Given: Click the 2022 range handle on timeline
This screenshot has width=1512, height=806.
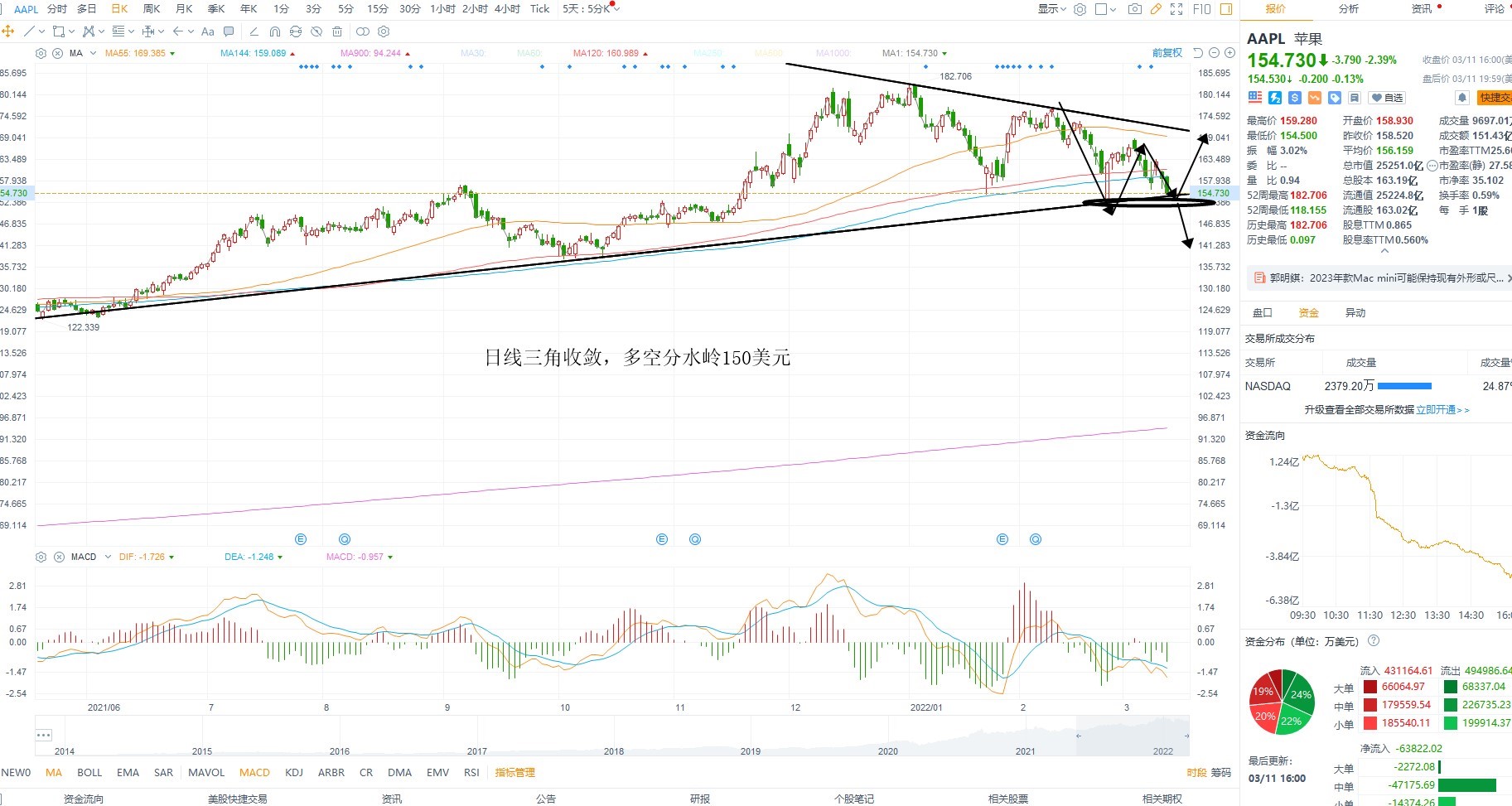Looking at the screenshot, I should (x=1186, y=736).
